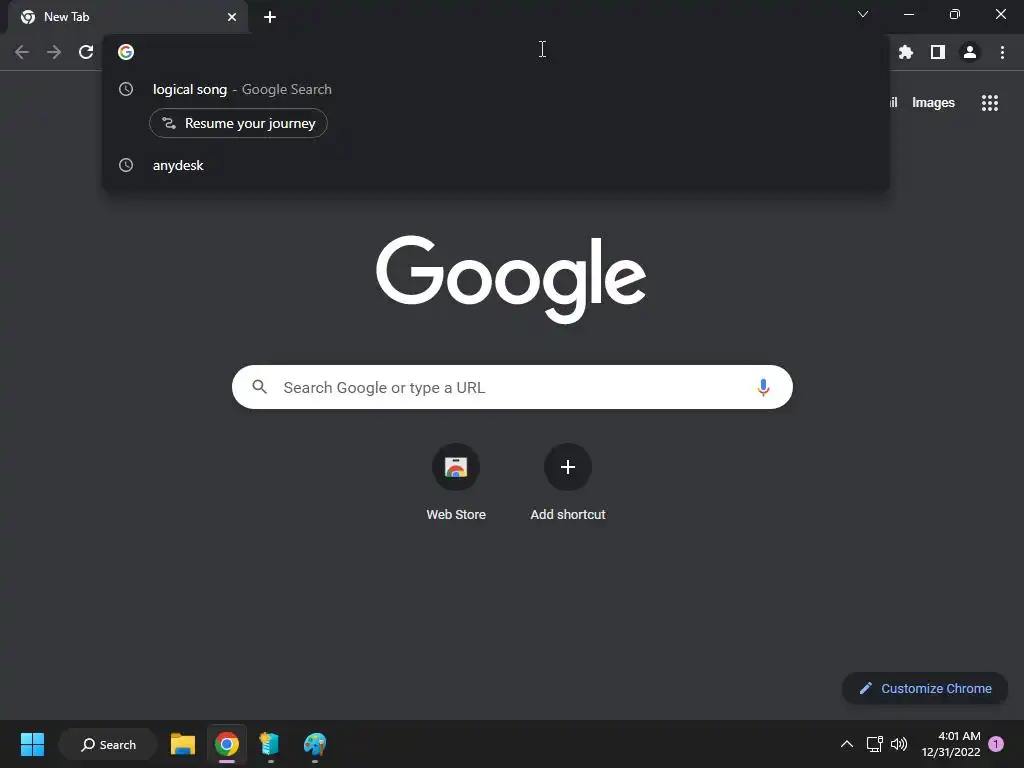Click the Chrome taskbar icon

click(227, 744)
